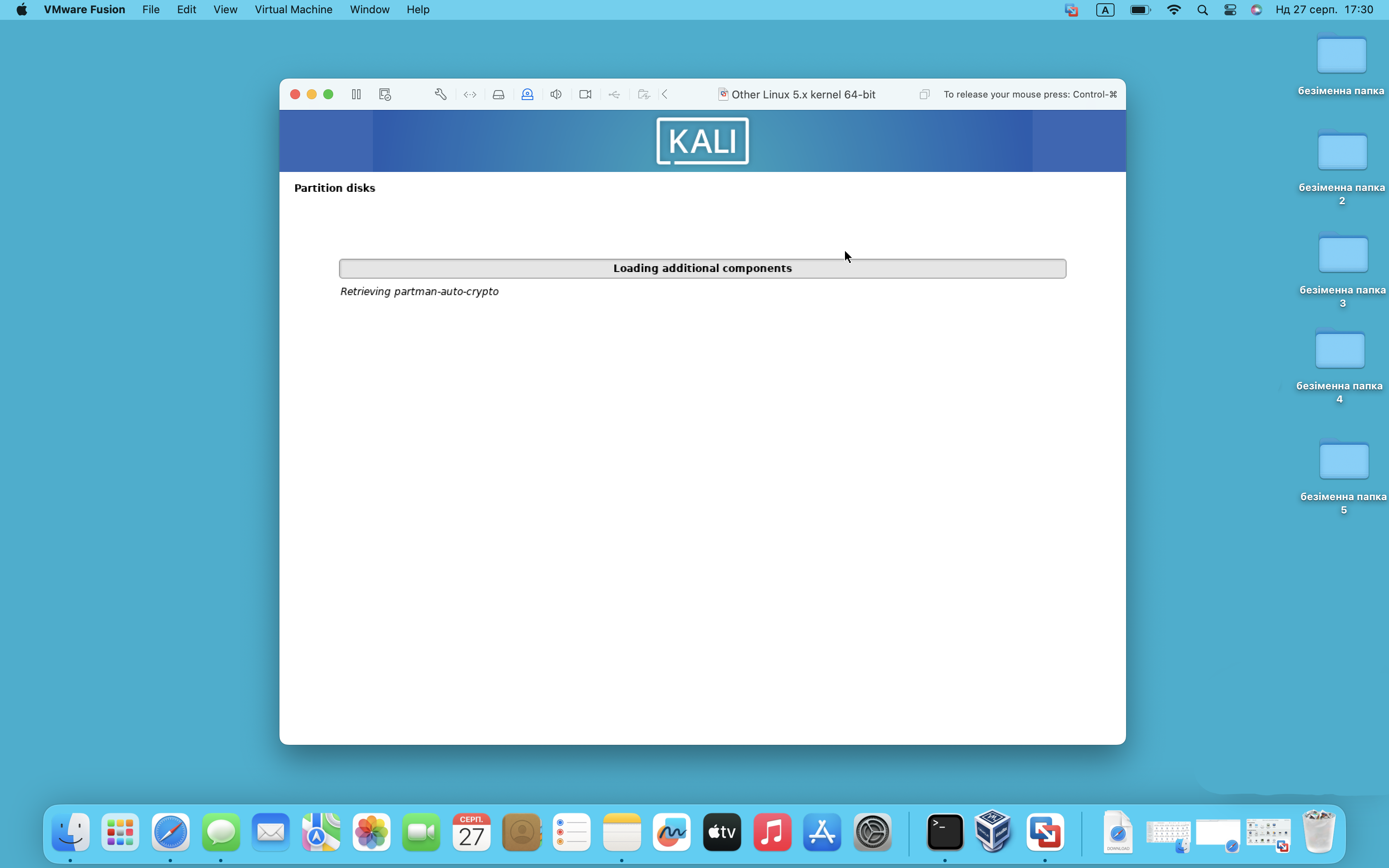1389x868 pixels.
Task: Click the hard disk icon in the toolbar
Action: point(498,94)
